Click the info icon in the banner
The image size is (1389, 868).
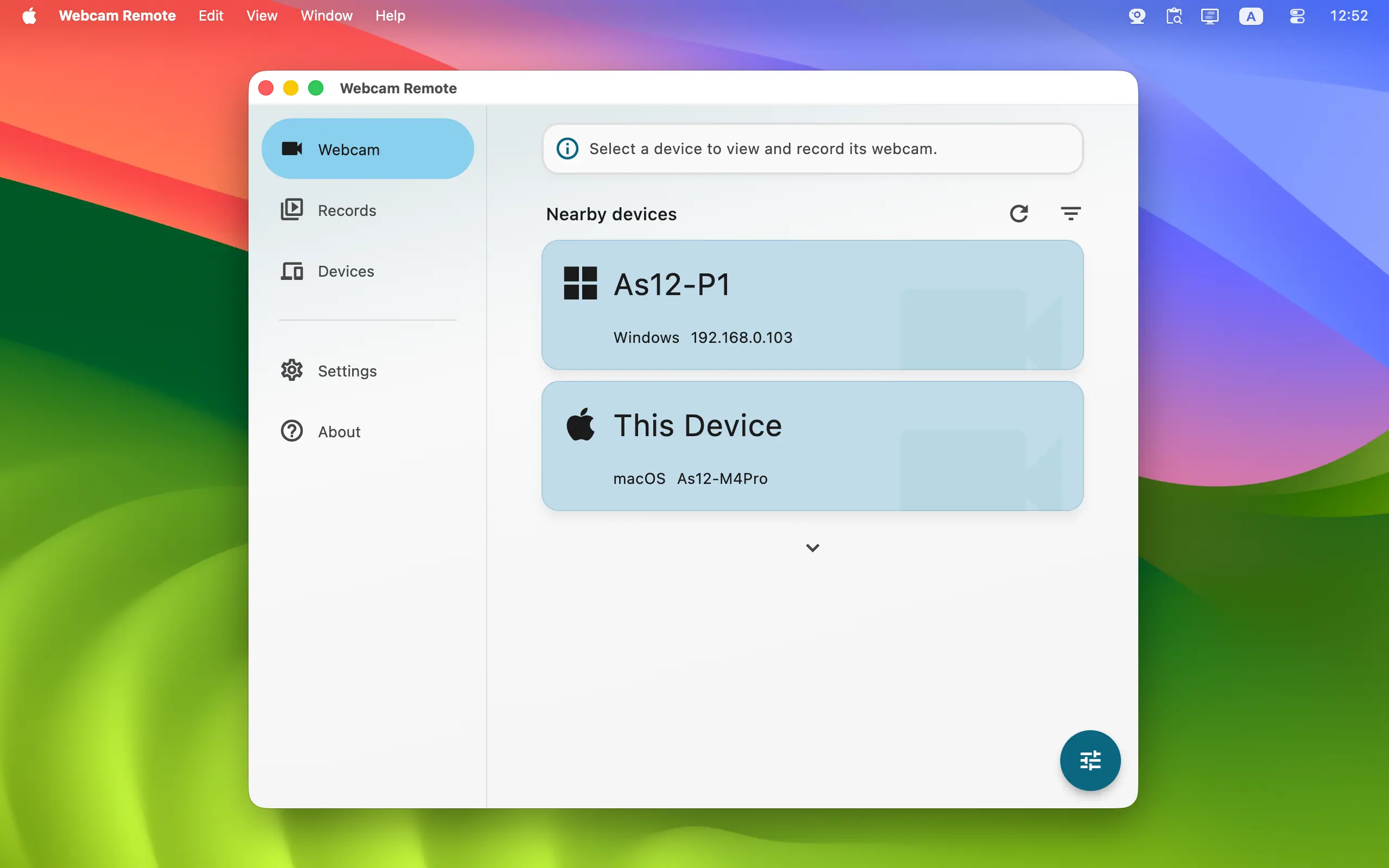pos(567,149)
